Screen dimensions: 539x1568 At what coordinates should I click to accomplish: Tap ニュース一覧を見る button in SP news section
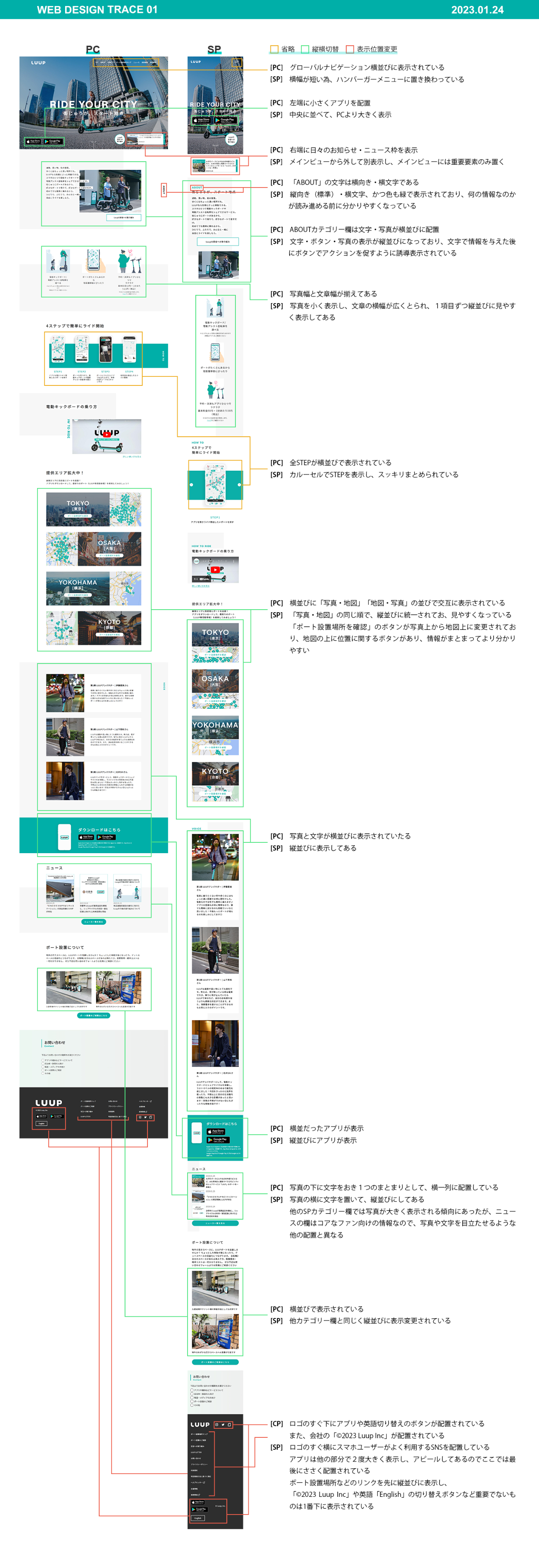tap(216, 1223)
